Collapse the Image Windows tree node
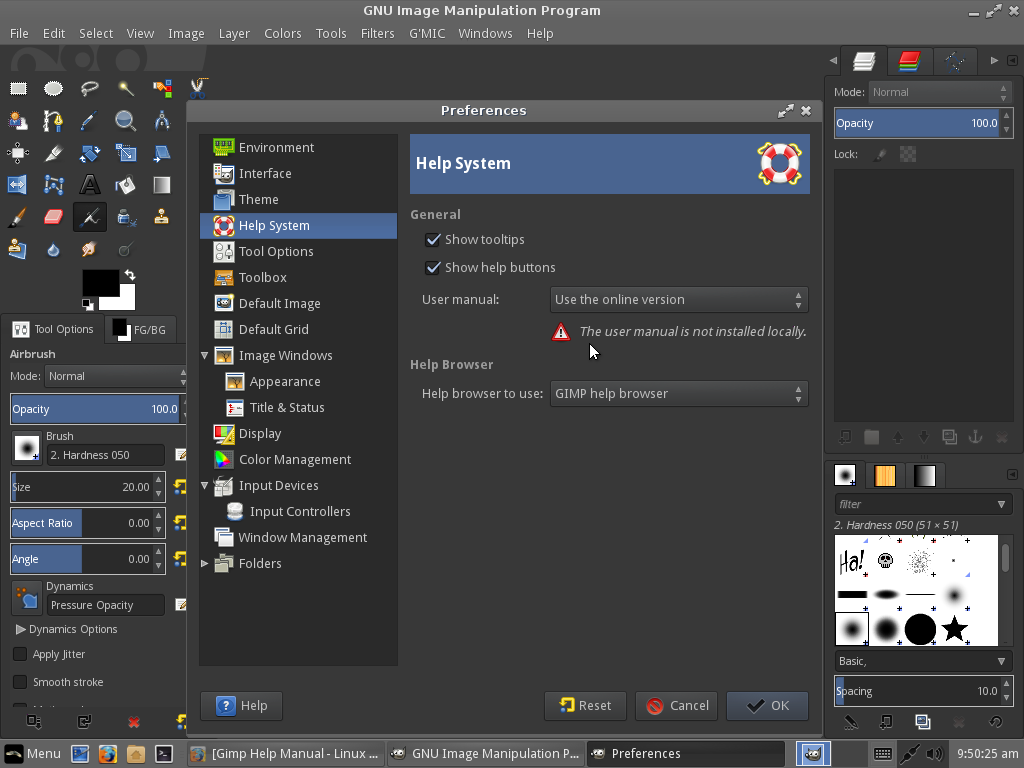Viewport: 1024px width, 768px height. [x=204, y=355]
